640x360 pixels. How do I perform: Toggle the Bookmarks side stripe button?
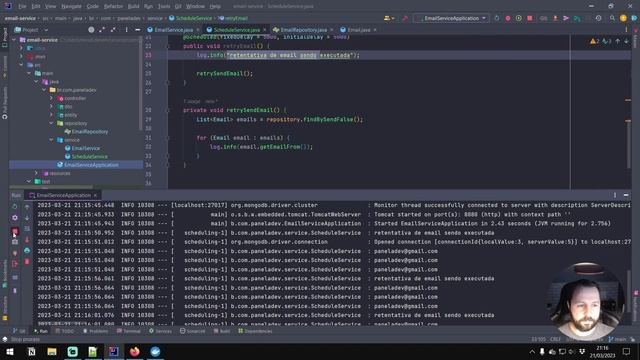[x=4, y=274]
